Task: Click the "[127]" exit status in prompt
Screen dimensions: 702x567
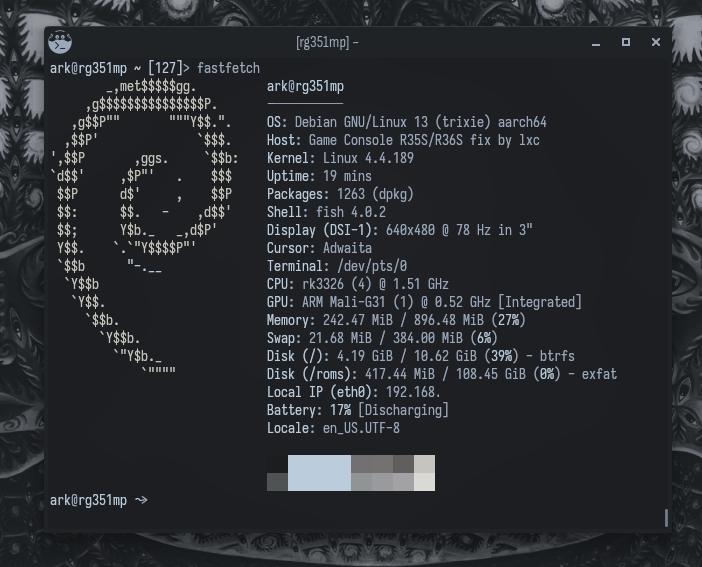Action: (168, 68)
